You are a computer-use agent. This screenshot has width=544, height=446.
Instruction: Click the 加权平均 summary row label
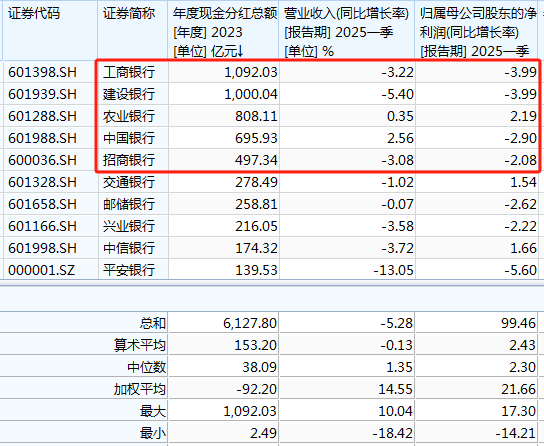pyautogui.click(x=140, y=389)
